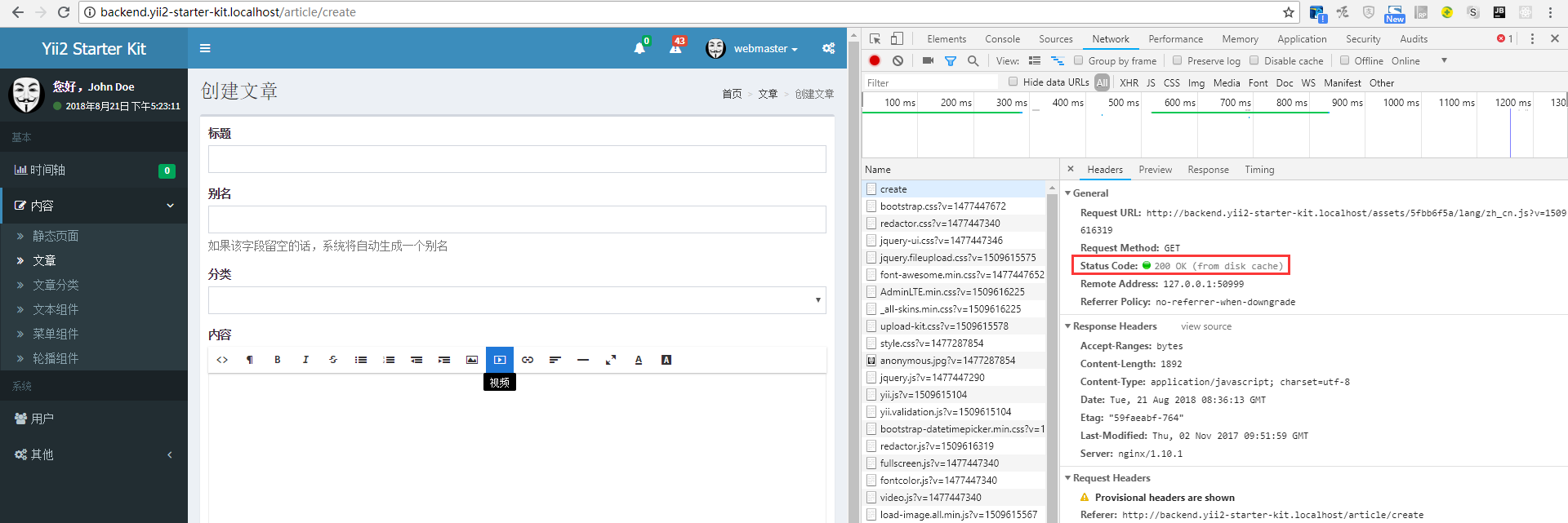Enable Preserve log checkbox

click(1177, 60)
